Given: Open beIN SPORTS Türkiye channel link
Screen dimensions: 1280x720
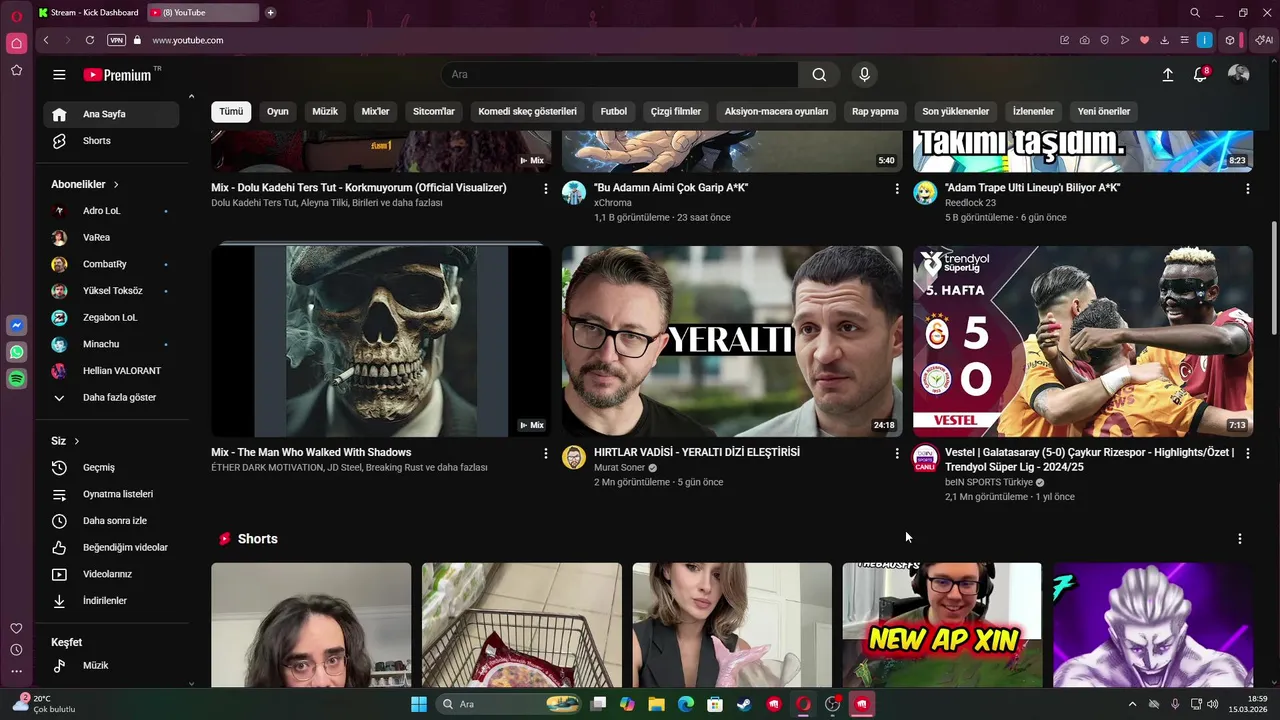Looking at the screenshot, I should [988, 482].
